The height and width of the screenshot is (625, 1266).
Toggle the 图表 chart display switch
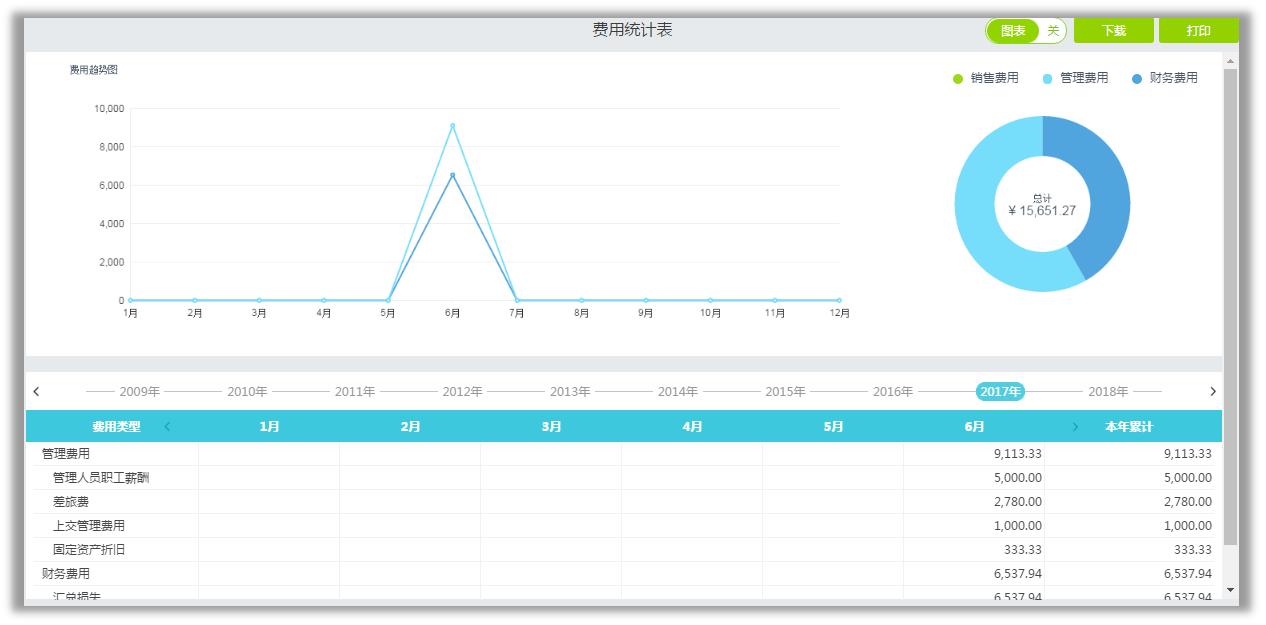[x=1025, y=31]
